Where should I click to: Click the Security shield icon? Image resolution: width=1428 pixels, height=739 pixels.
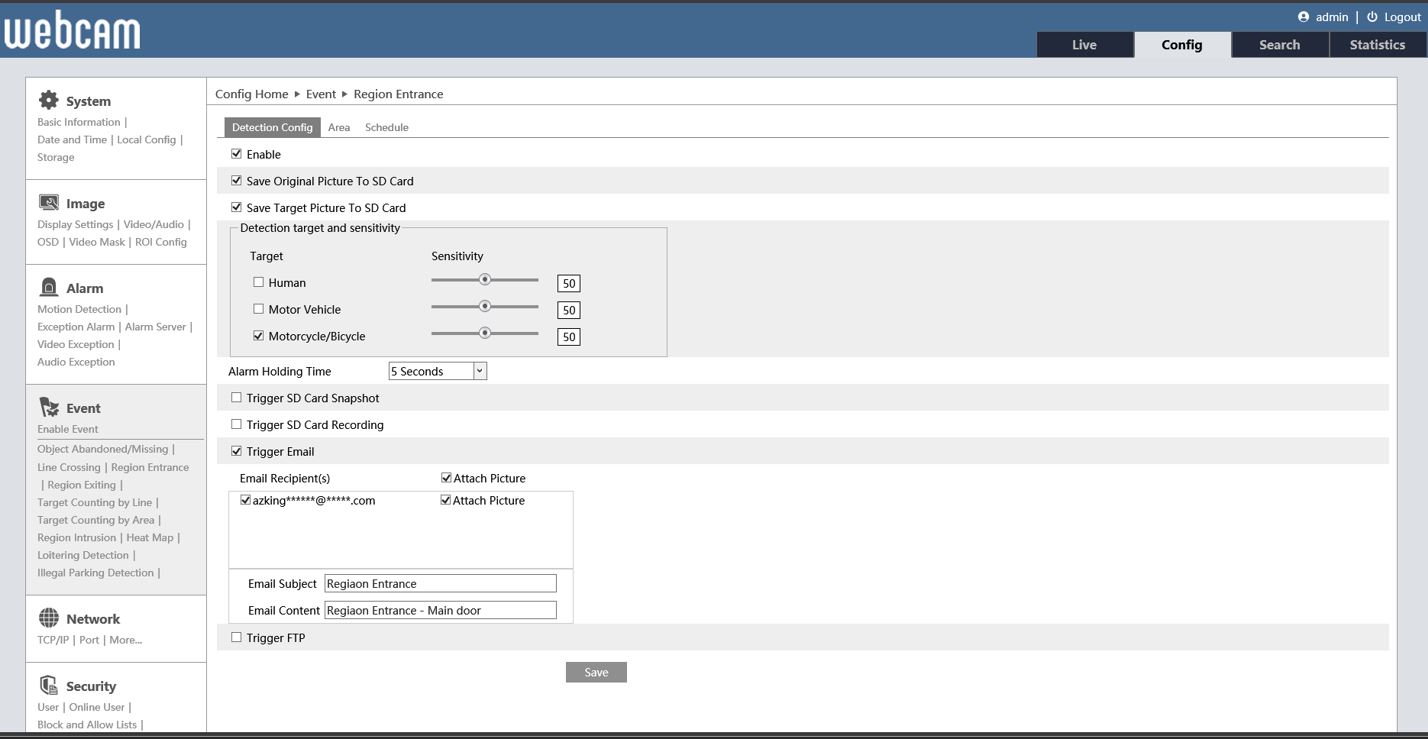[x=48, y=685]
